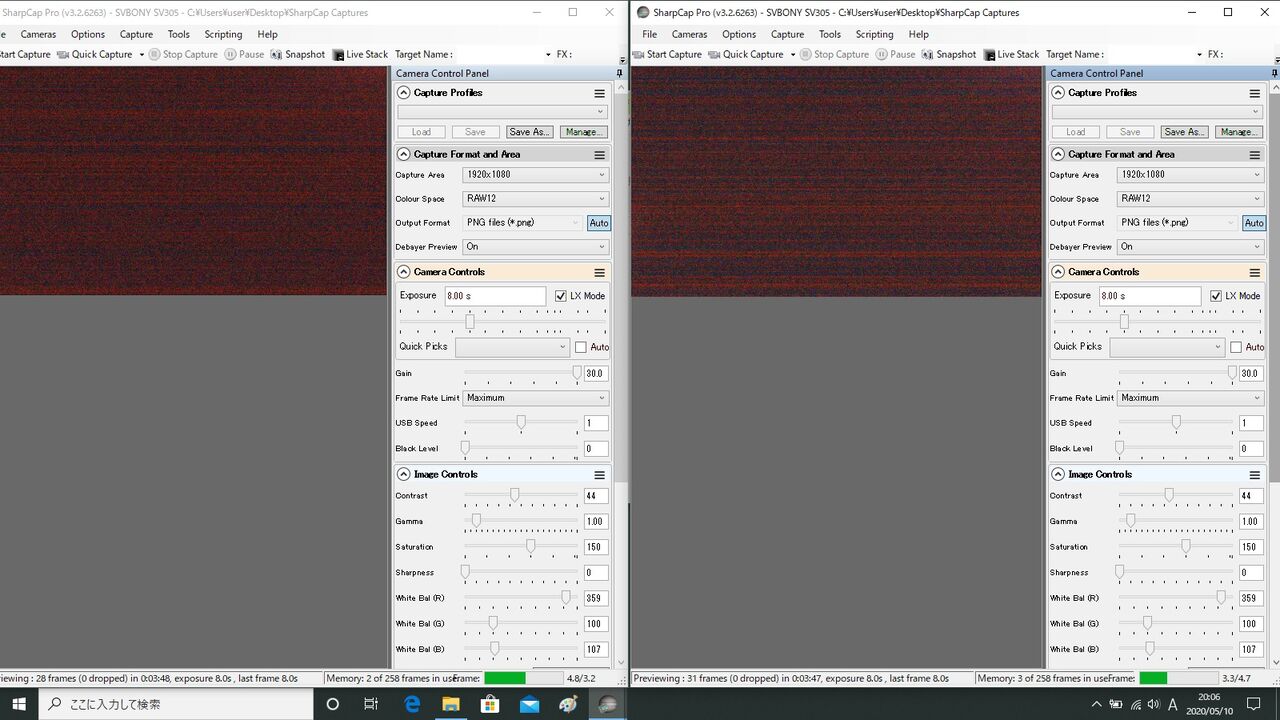Click the Contrast slider thumb in right window
This screenshot has width=1280, height=720.
(1169, 496)
